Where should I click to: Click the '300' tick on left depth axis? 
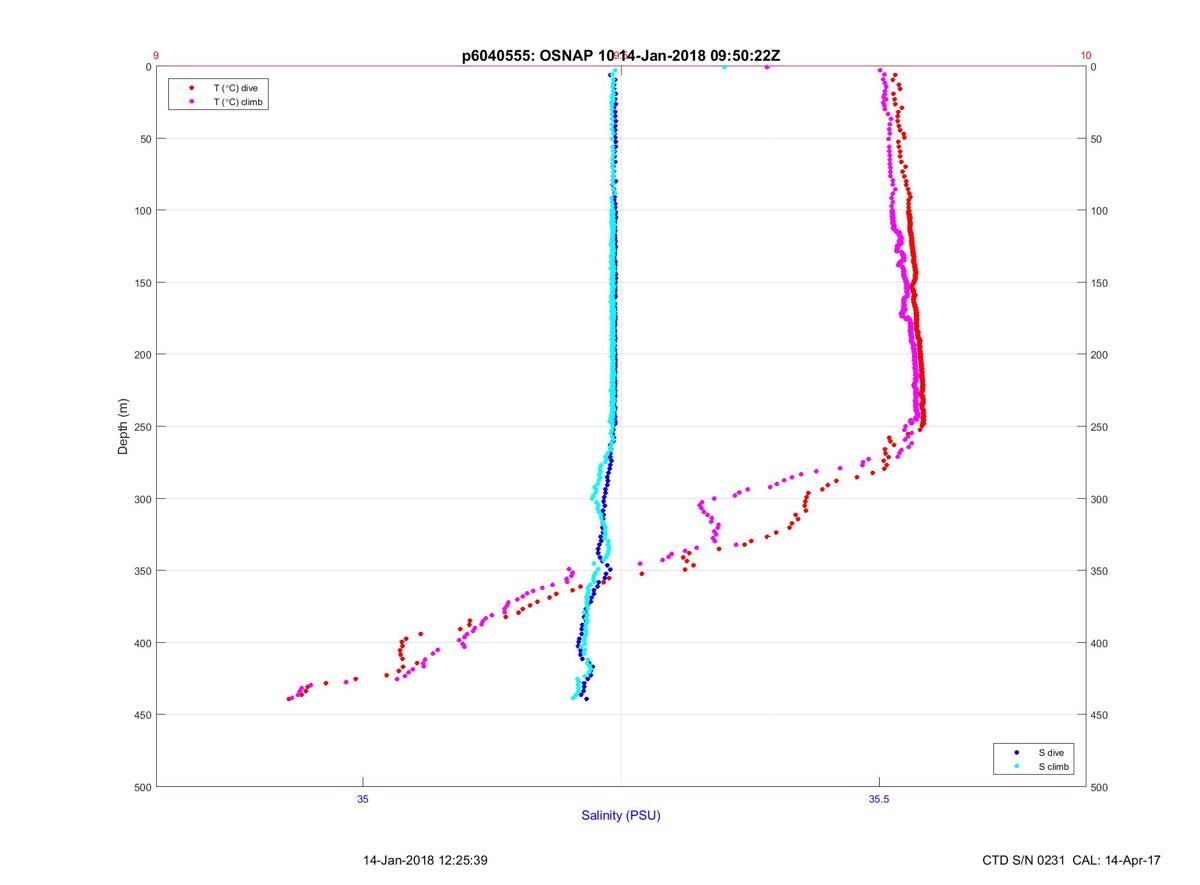[141, 499]
